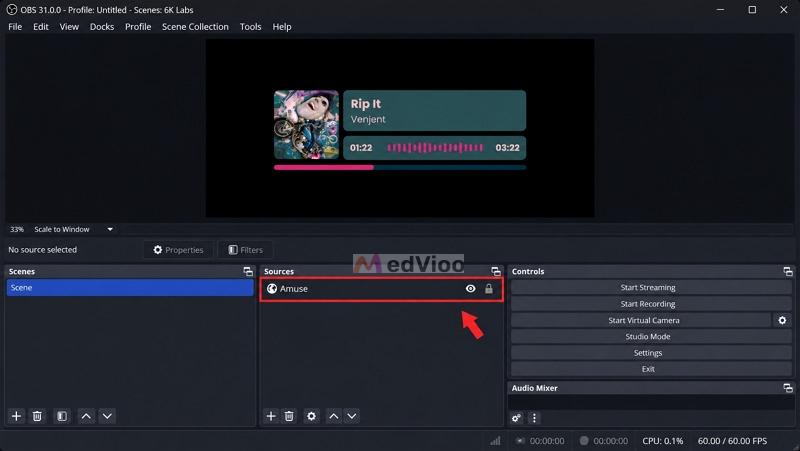Open Audio Mixer three-dot menu

534,418
